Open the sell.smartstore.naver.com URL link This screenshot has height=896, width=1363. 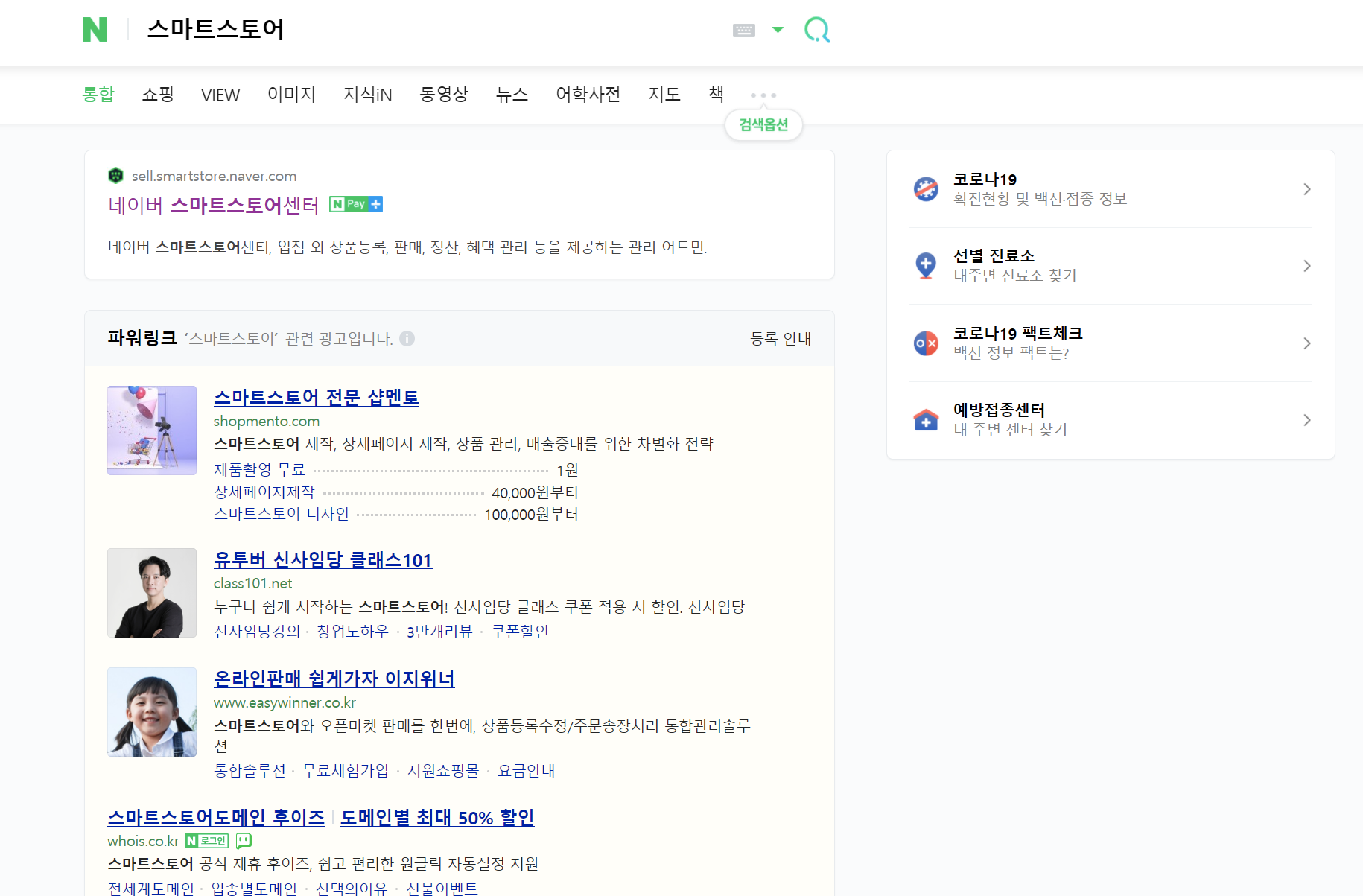click(214, 176)
